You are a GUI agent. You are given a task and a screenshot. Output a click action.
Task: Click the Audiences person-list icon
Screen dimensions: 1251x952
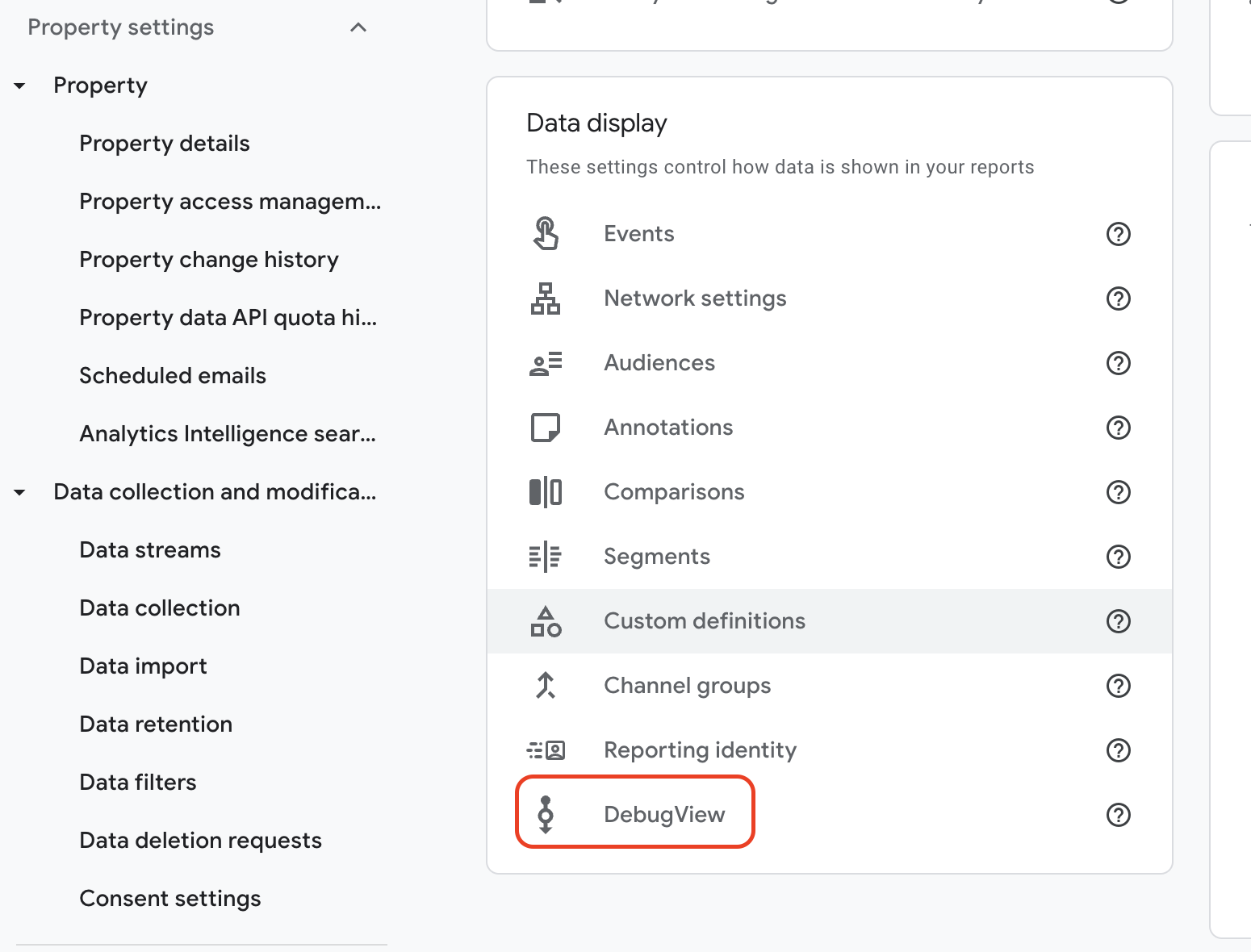pyautogui.click(x=546, y=363)
